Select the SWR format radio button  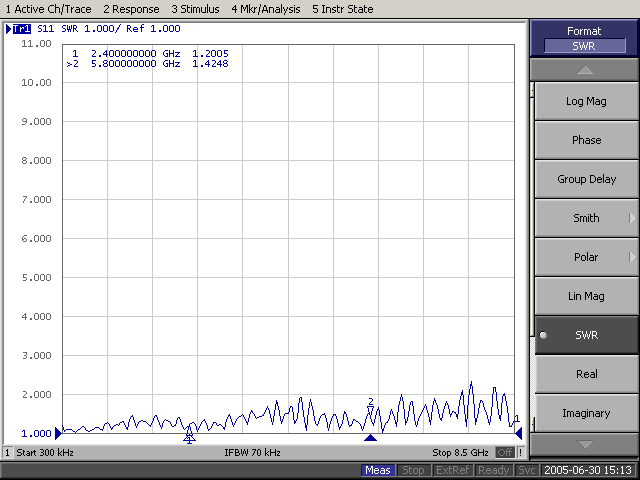point(543,335)
